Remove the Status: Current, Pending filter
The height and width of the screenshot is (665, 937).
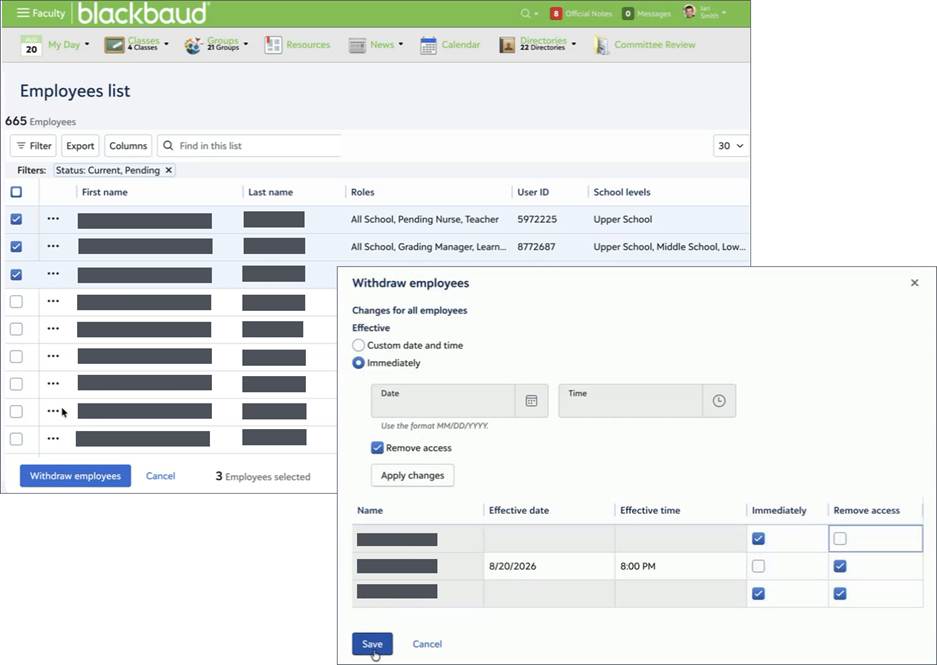pos(169,170)
